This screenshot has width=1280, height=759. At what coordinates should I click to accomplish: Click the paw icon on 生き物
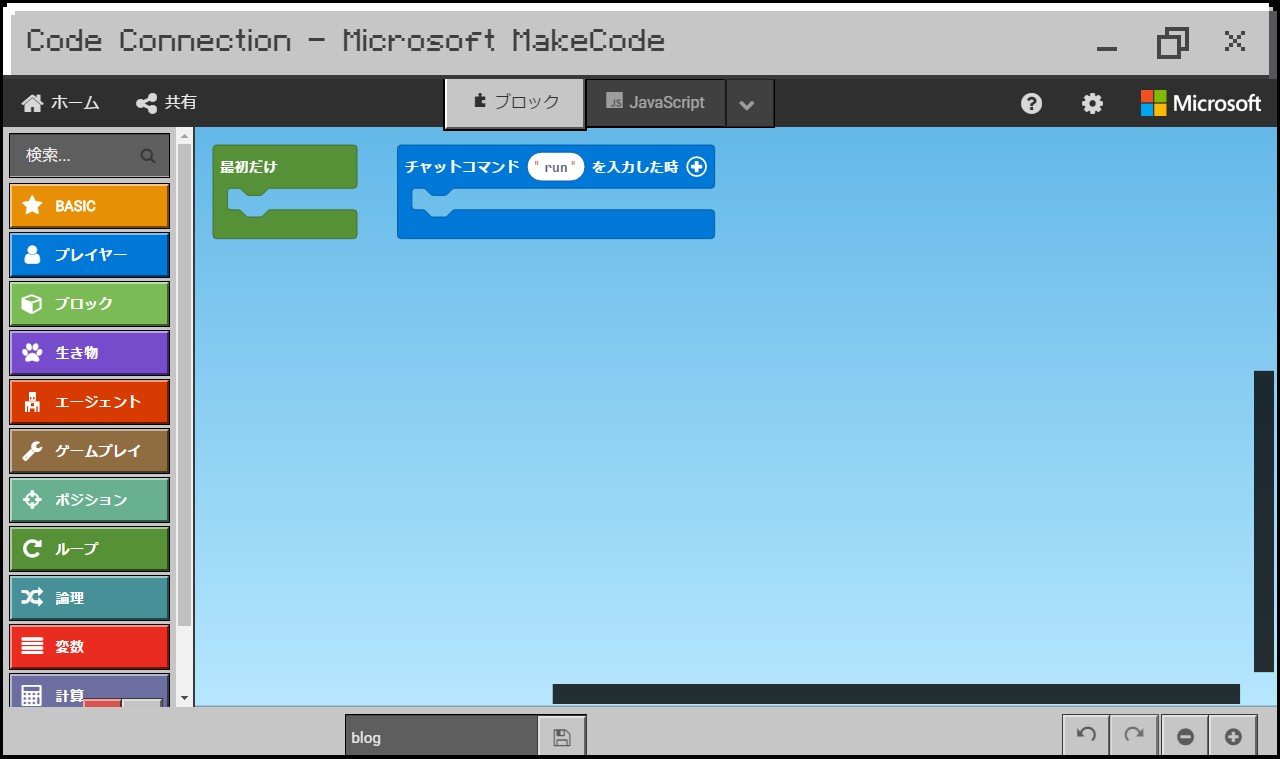point(32,353)
